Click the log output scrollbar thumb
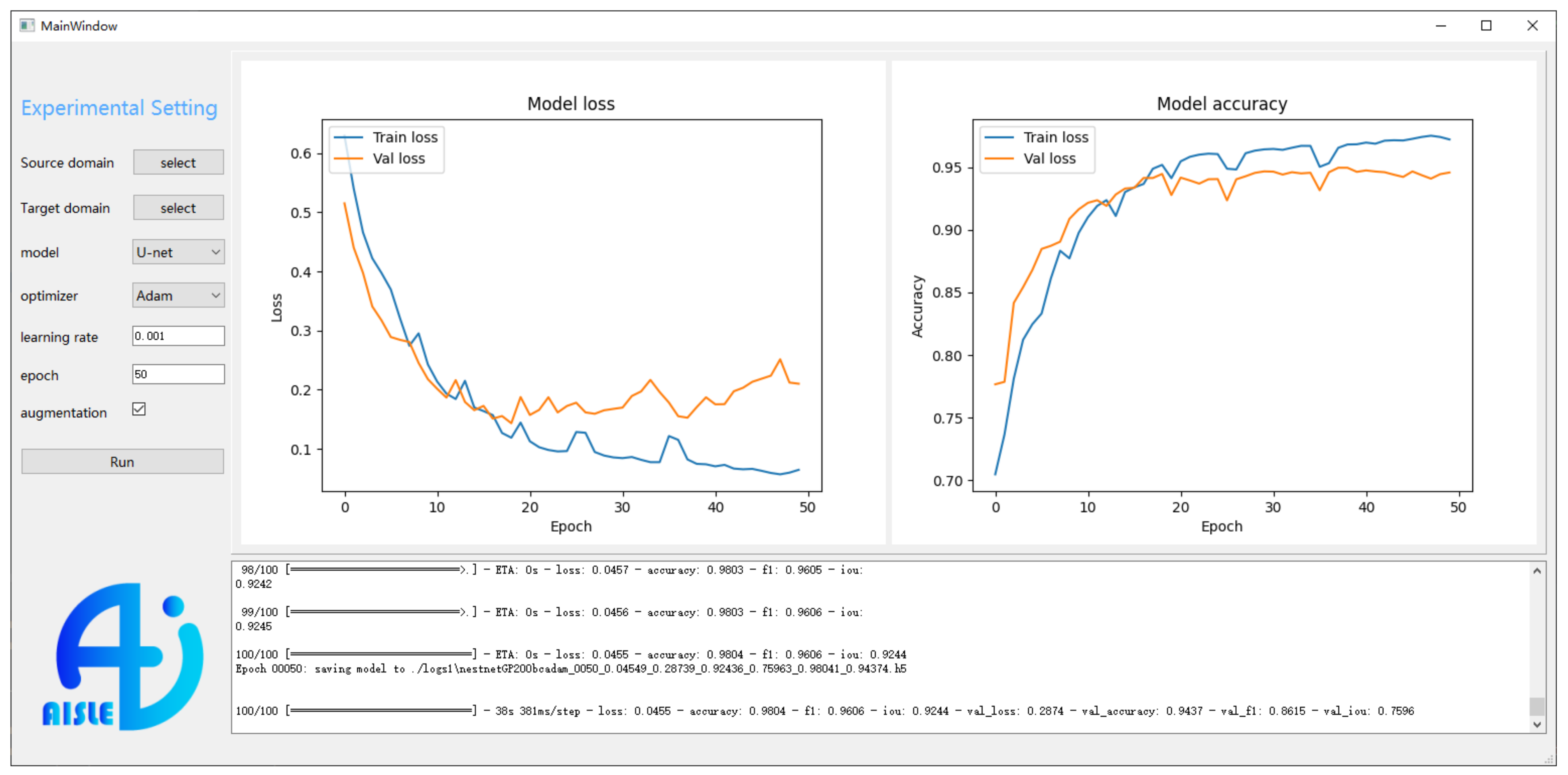 1536,706
